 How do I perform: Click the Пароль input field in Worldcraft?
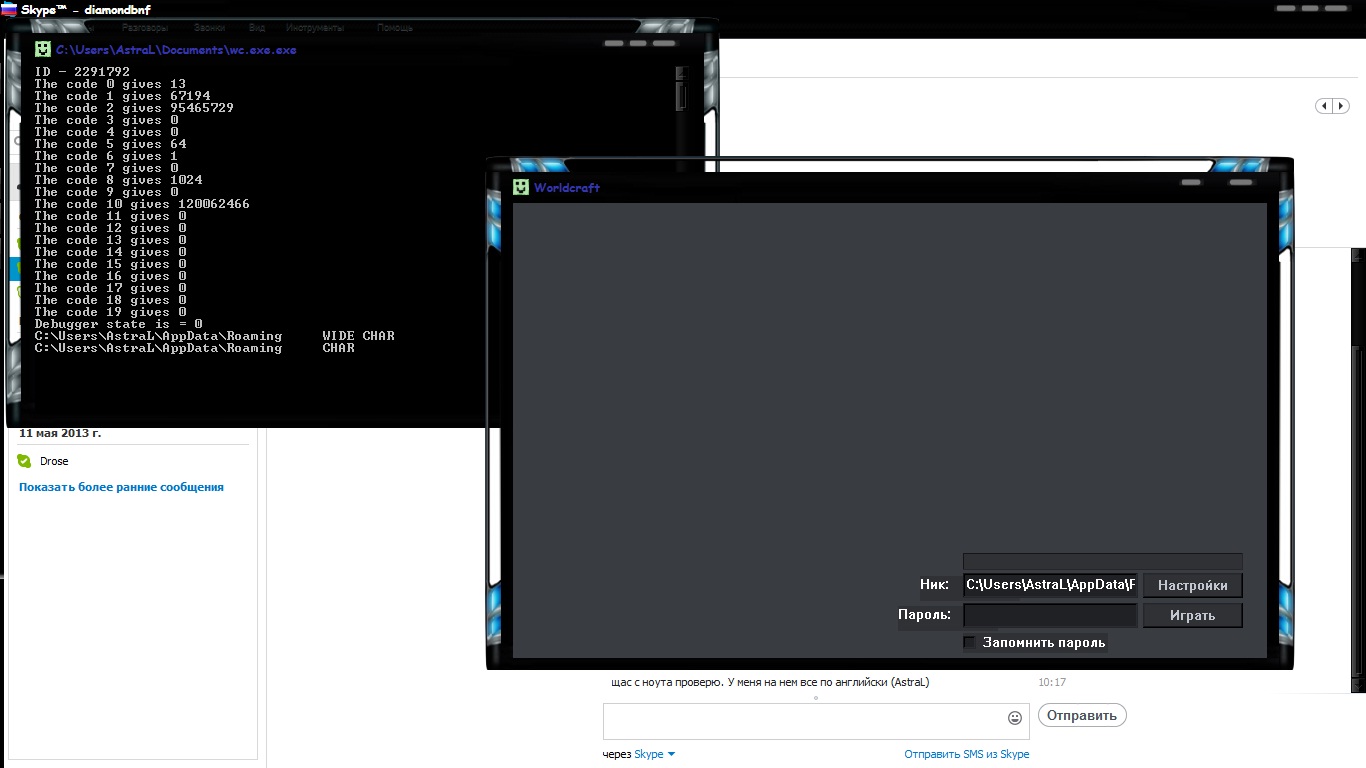coord(1050,615)
